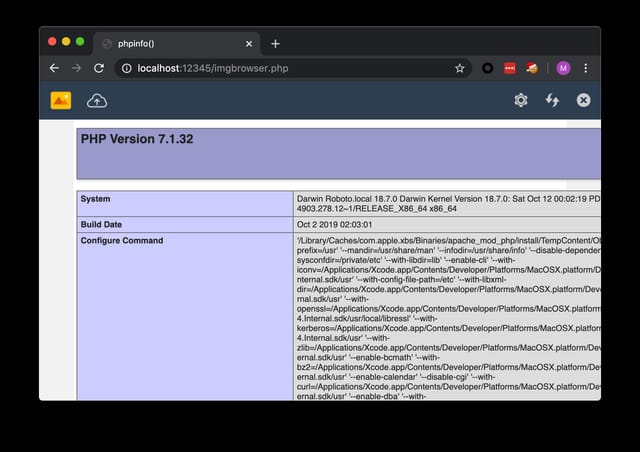The width and height of the screenshot is (640, 452).
Task: Click the green fullscreen window button
Action: (x=80, y=42)
